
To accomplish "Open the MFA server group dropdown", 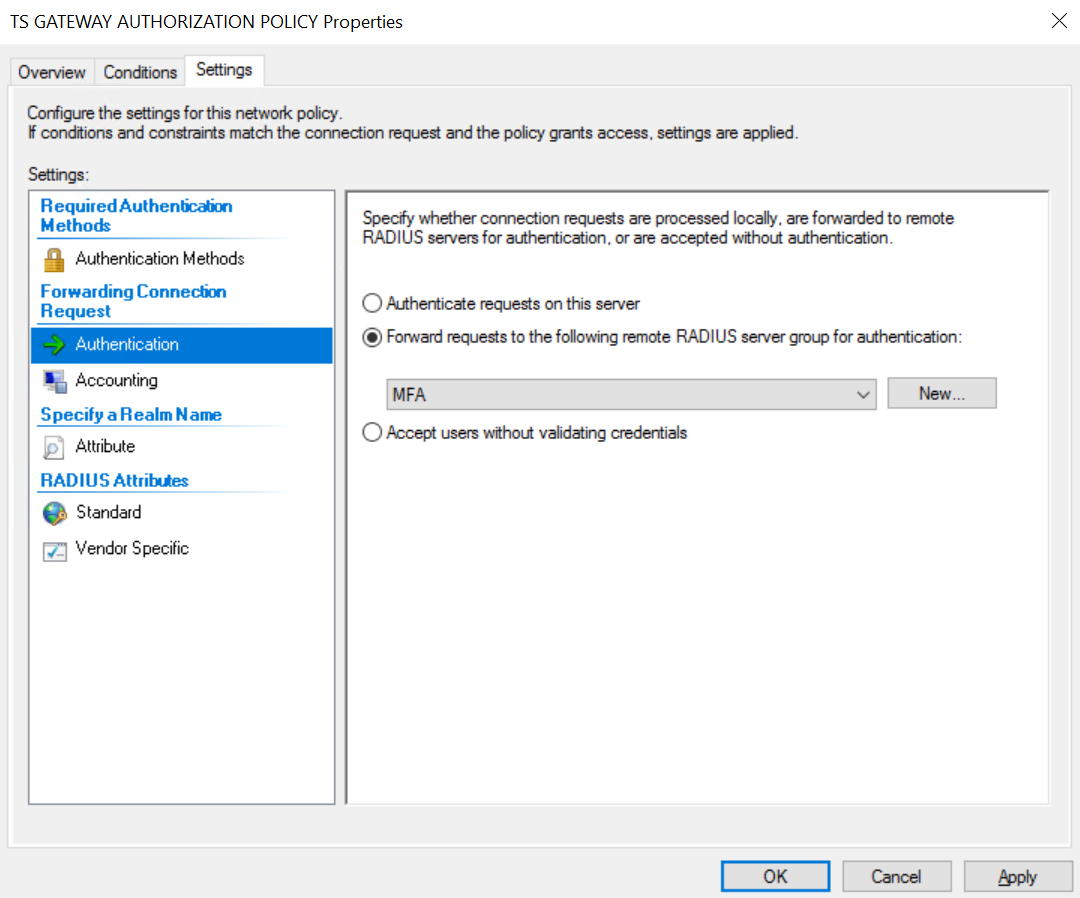I will click(862, 393).
